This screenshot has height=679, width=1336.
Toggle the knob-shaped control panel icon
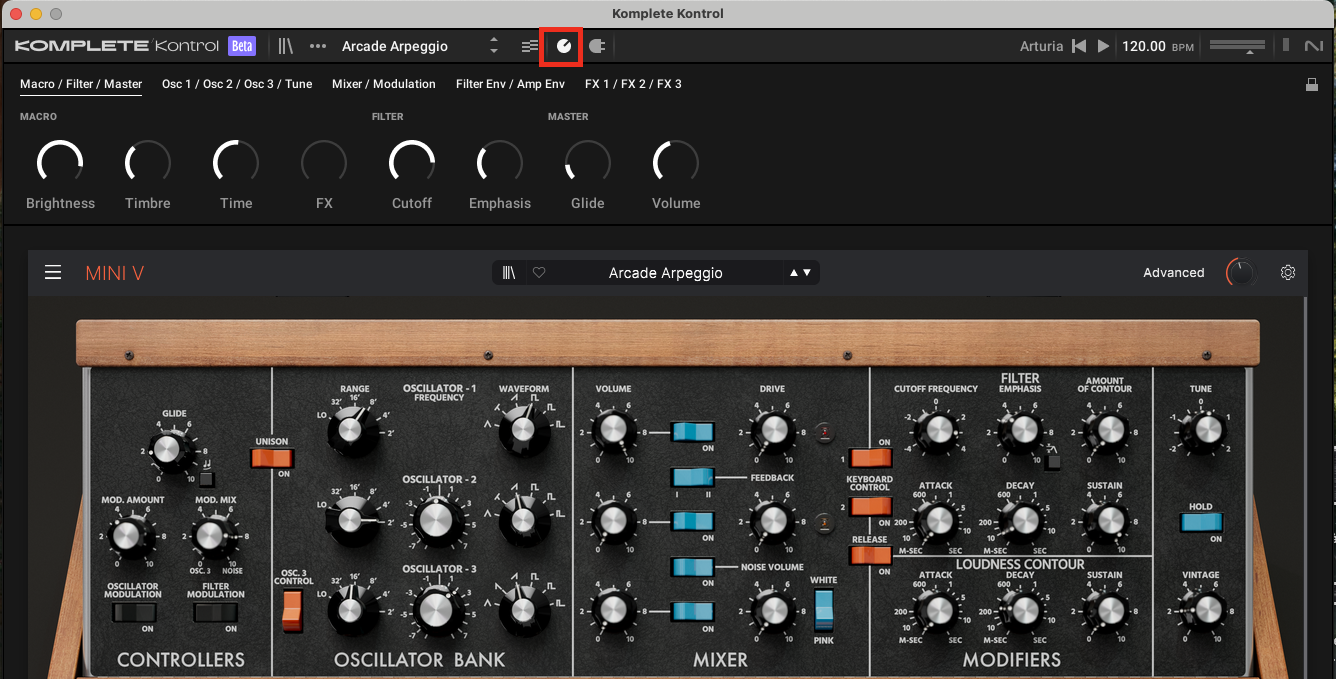pos(564,46)
